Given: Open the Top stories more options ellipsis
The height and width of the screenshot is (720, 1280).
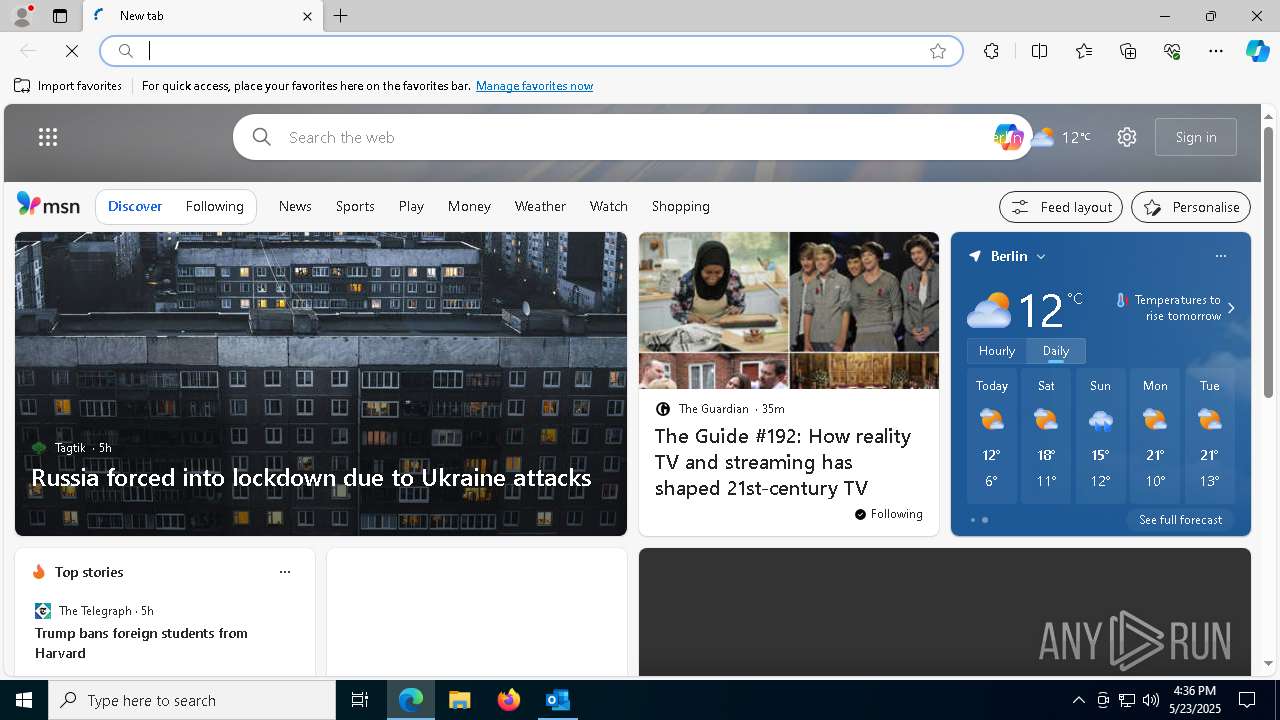Looking at the screenshot, I should point(285,572).
